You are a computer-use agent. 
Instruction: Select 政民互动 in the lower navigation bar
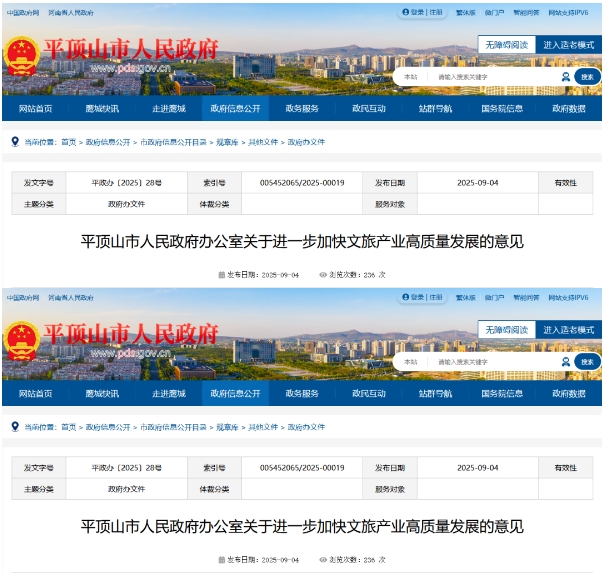pyautogui.click(x=368, y=393)
